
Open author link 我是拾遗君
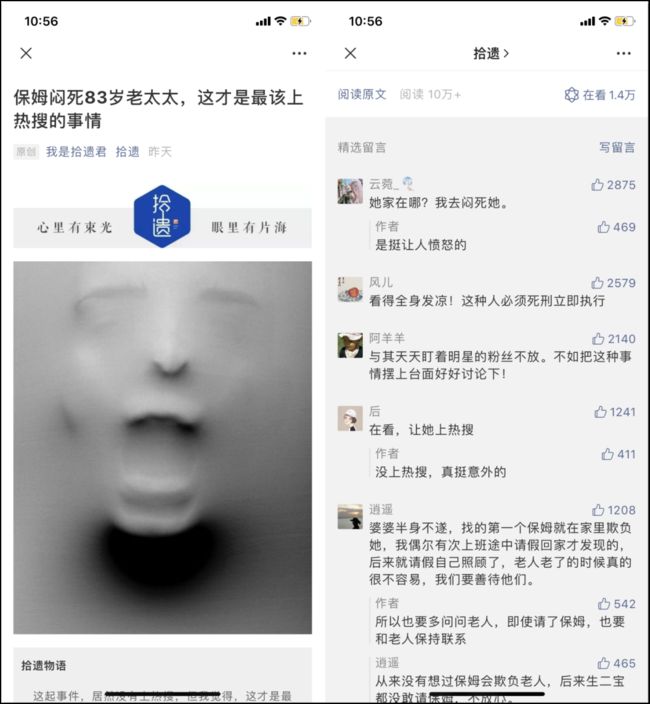pyautogui.click(x=76, y=152)
